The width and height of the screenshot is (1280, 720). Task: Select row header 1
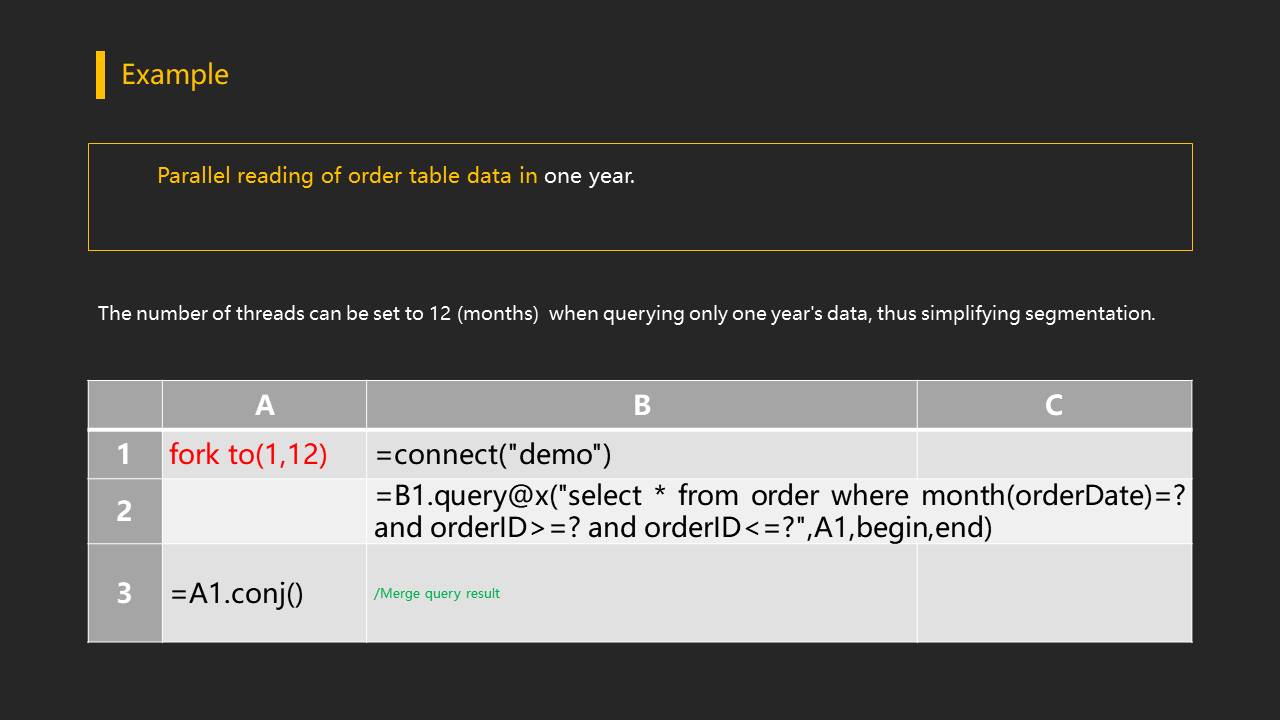(x=124, y=454)
